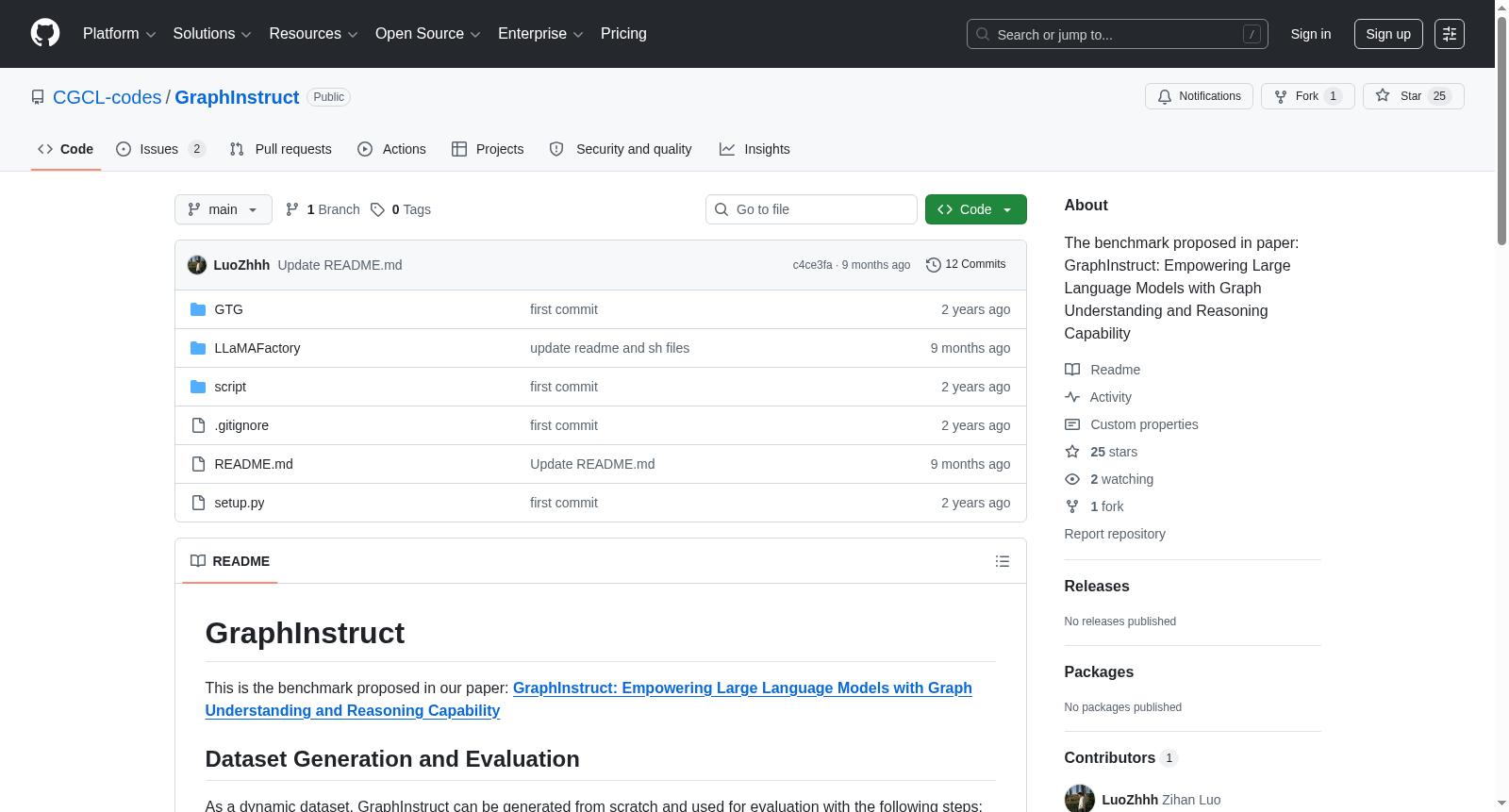The width and height of the screenshot is (1509, 812).
Task: Expand the Enterprise menu
Action: coord(540,34)
